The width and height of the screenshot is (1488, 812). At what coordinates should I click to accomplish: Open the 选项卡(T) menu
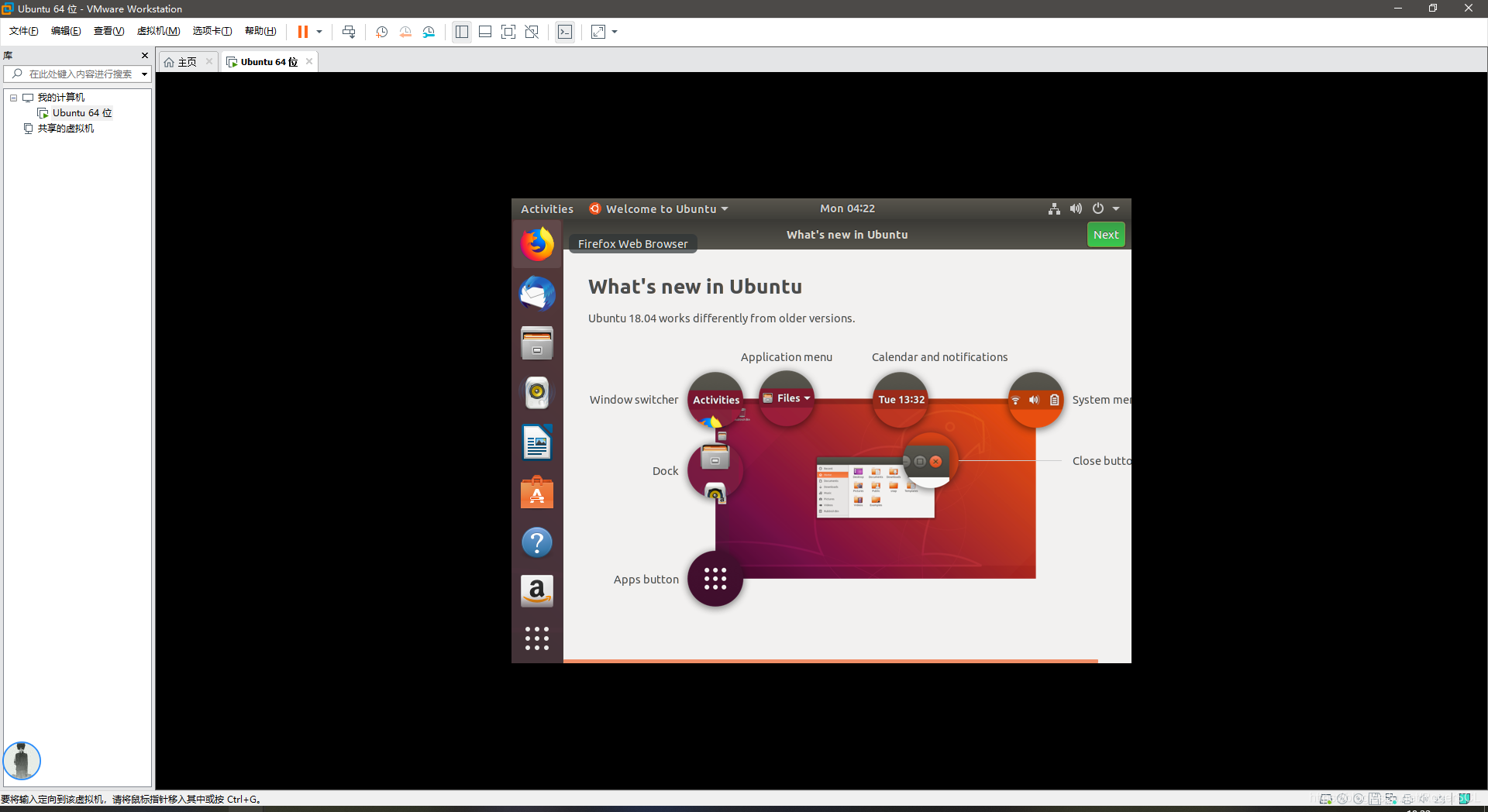click(212, 31)
